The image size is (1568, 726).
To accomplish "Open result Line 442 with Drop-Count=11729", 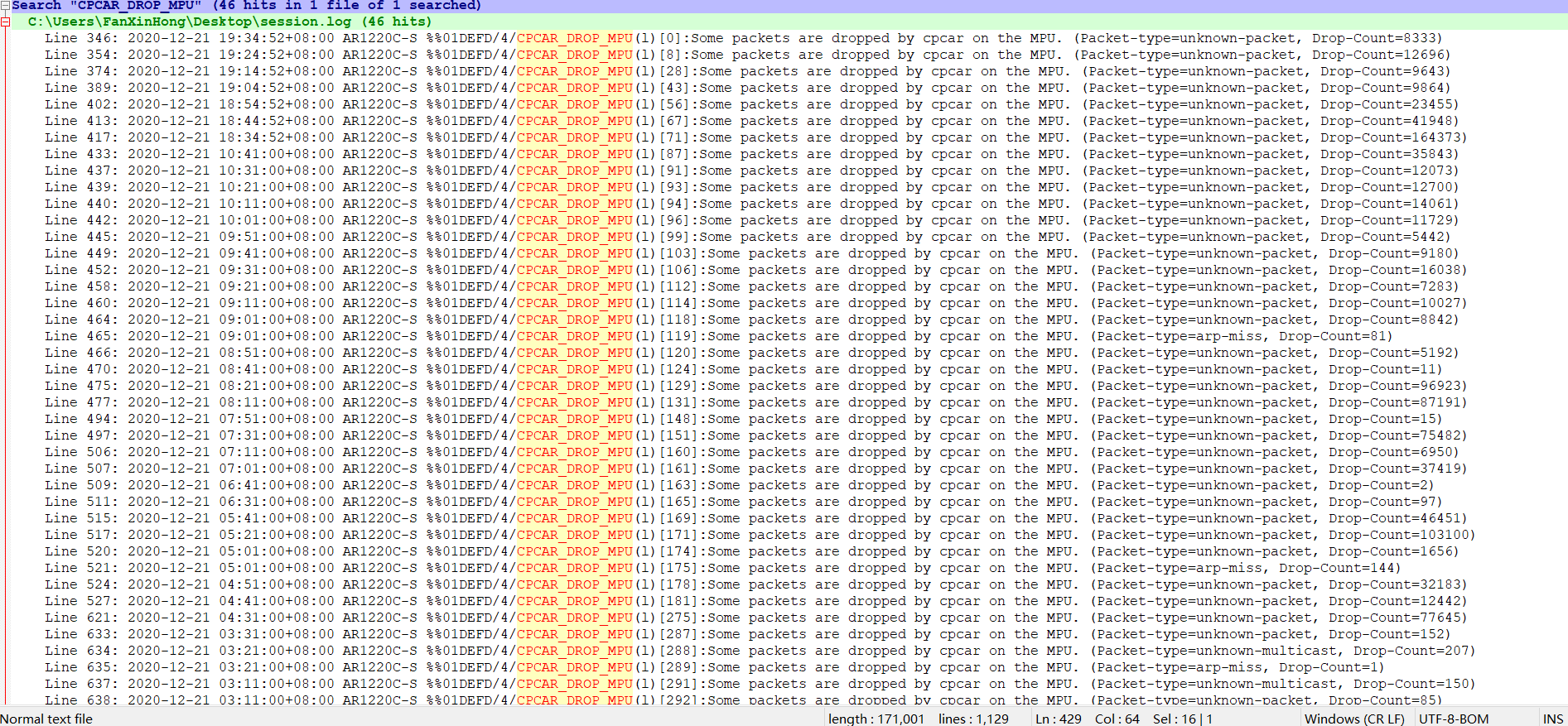I will click(x=752, y=220).
